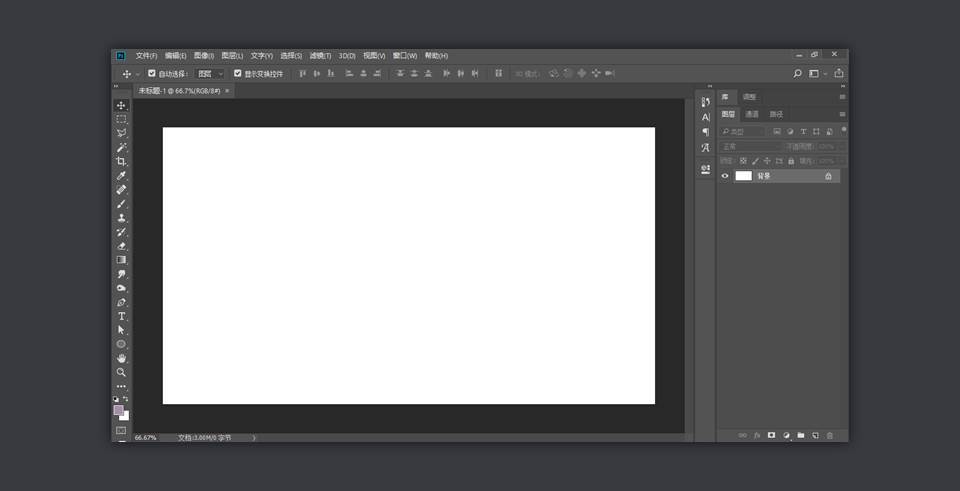The height and width of the screenshot is (491, 960).
Task: Click the create new layer icon
Action: (x=815, y=435)
